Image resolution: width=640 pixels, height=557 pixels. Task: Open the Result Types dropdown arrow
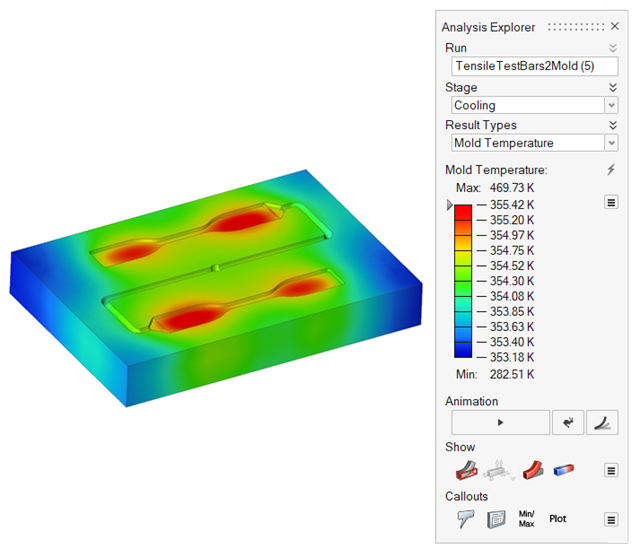pyautogui.click(x=610, y=143)
